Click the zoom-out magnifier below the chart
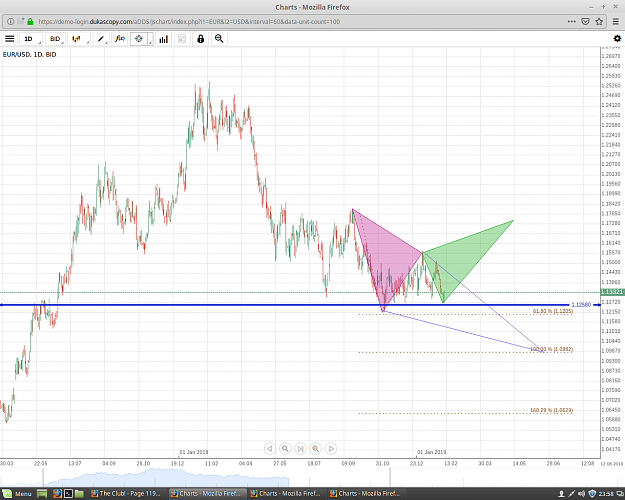This screenshot has width=625, height=500. 285,449
